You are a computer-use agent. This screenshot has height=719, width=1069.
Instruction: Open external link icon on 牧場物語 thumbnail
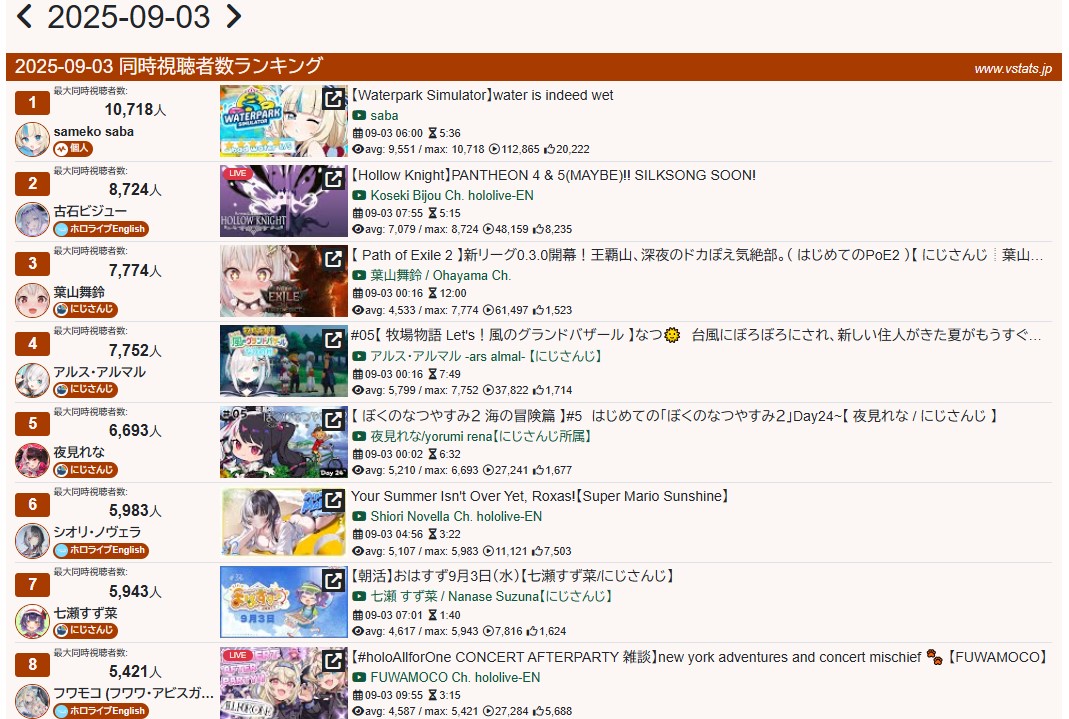pyautogui.click(x=333, y=339)
